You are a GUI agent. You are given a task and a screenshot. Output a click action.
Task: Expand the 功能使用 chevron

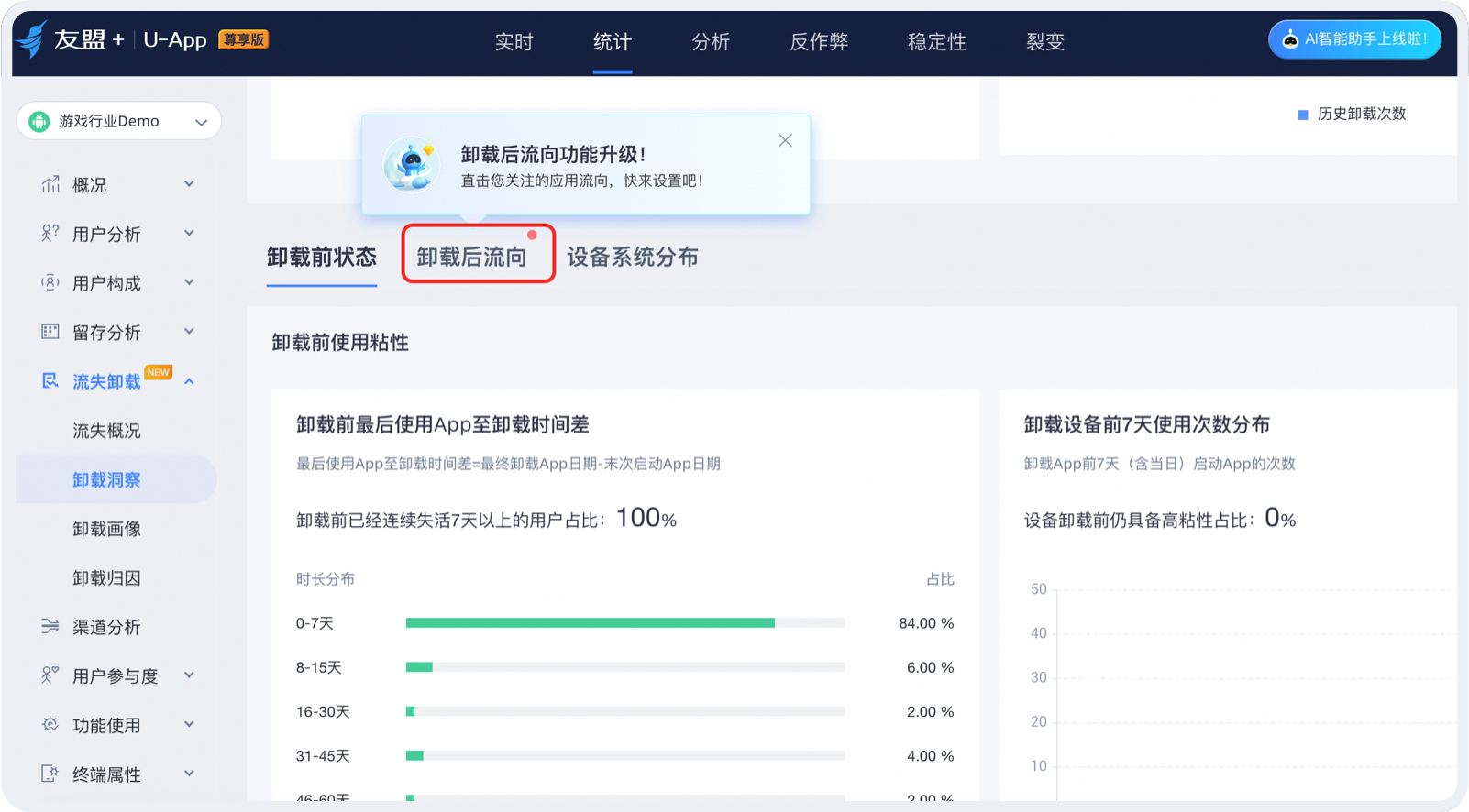coord(189,725)
